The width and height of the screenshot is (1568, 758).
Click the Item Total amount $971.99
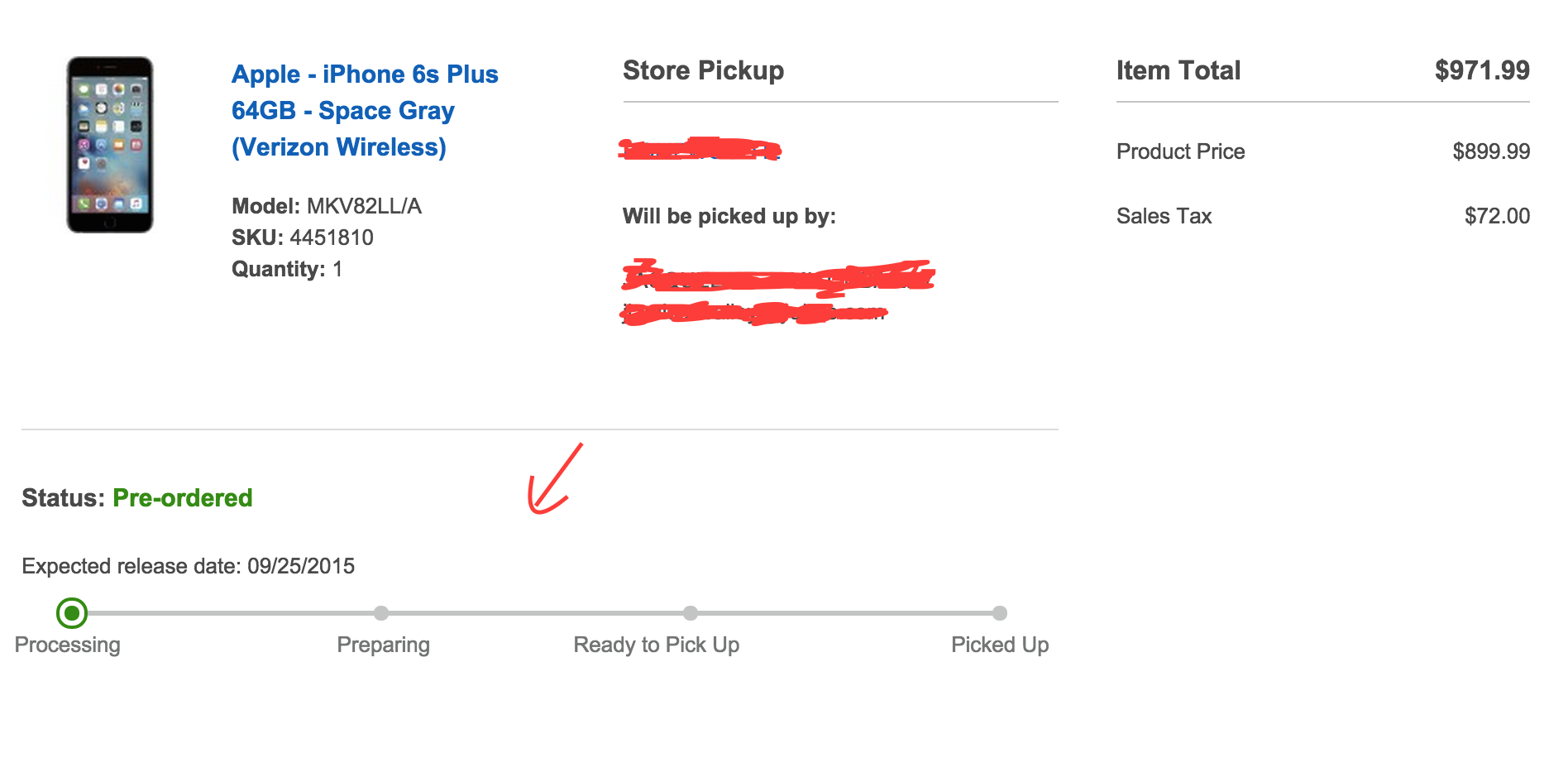tap(1481, 71)
